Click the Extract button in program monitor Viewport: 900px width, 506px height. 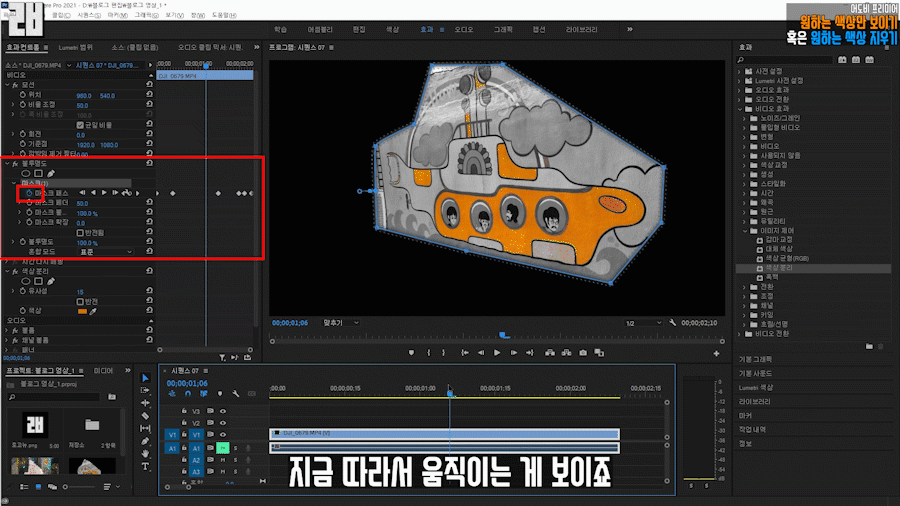567,353
